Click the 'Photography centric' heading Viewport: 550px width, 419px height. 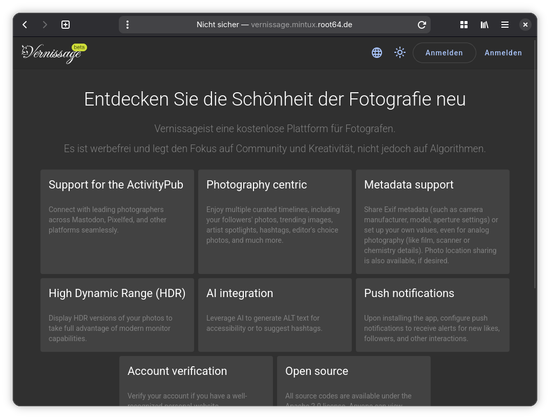256,185
